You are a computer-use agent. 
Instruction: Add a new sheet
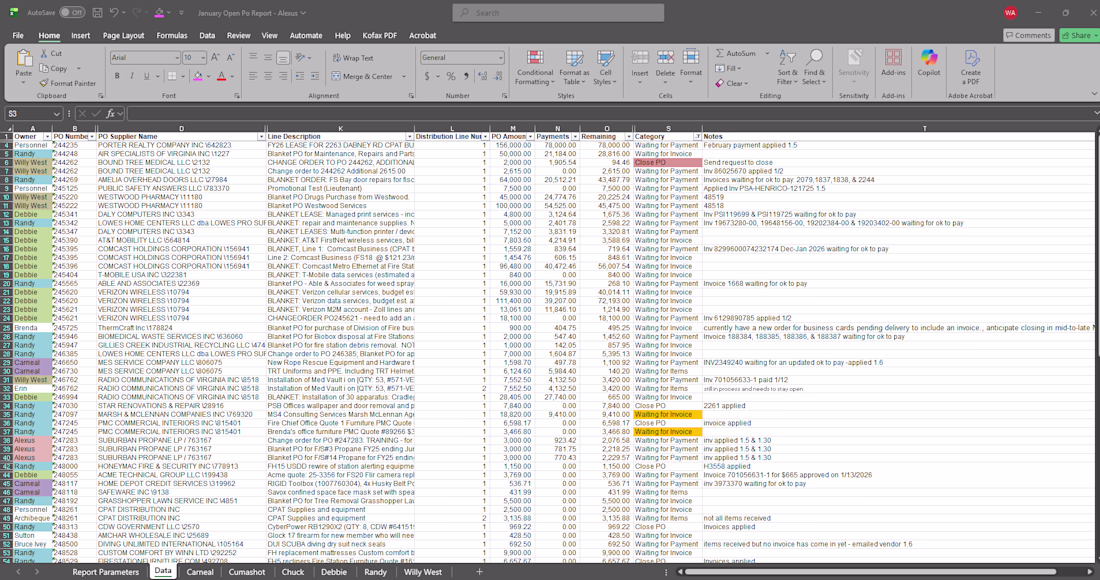(479, 572)
